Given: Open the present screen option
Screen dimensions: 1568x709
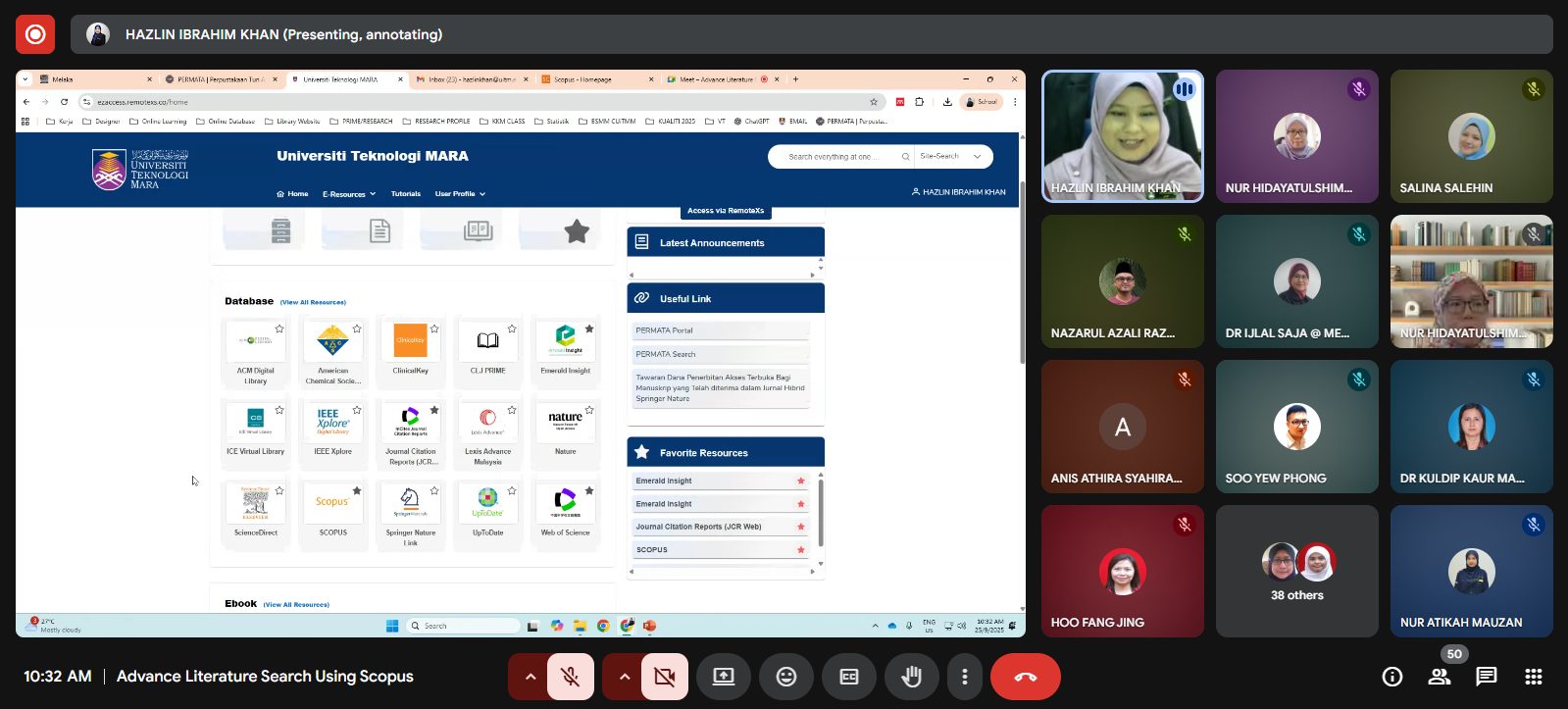Looking at the screenshot, I should (x=724, y=677).
